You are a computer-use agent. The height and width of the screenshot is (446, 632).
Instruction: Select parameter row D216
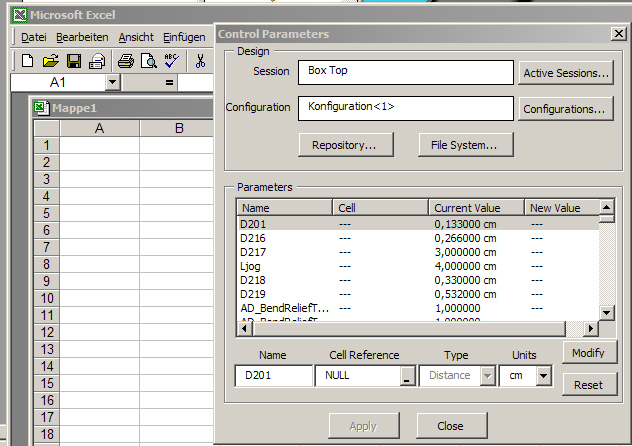(418, 238)
